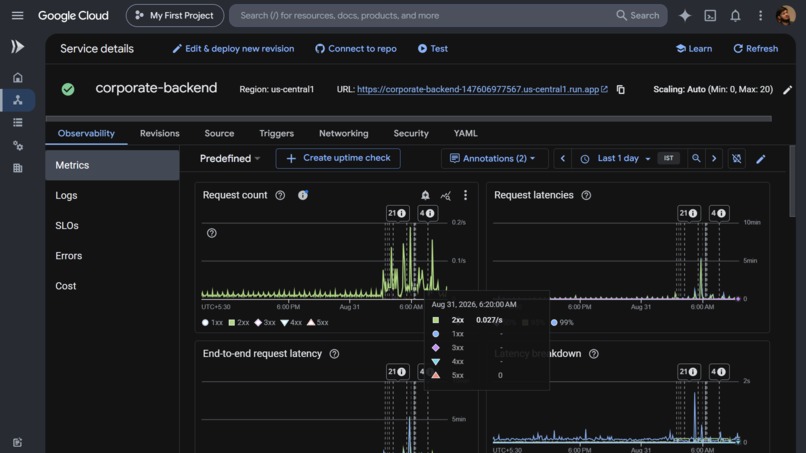
Task: Click the Test button
Action: click(x=433, y=48)
